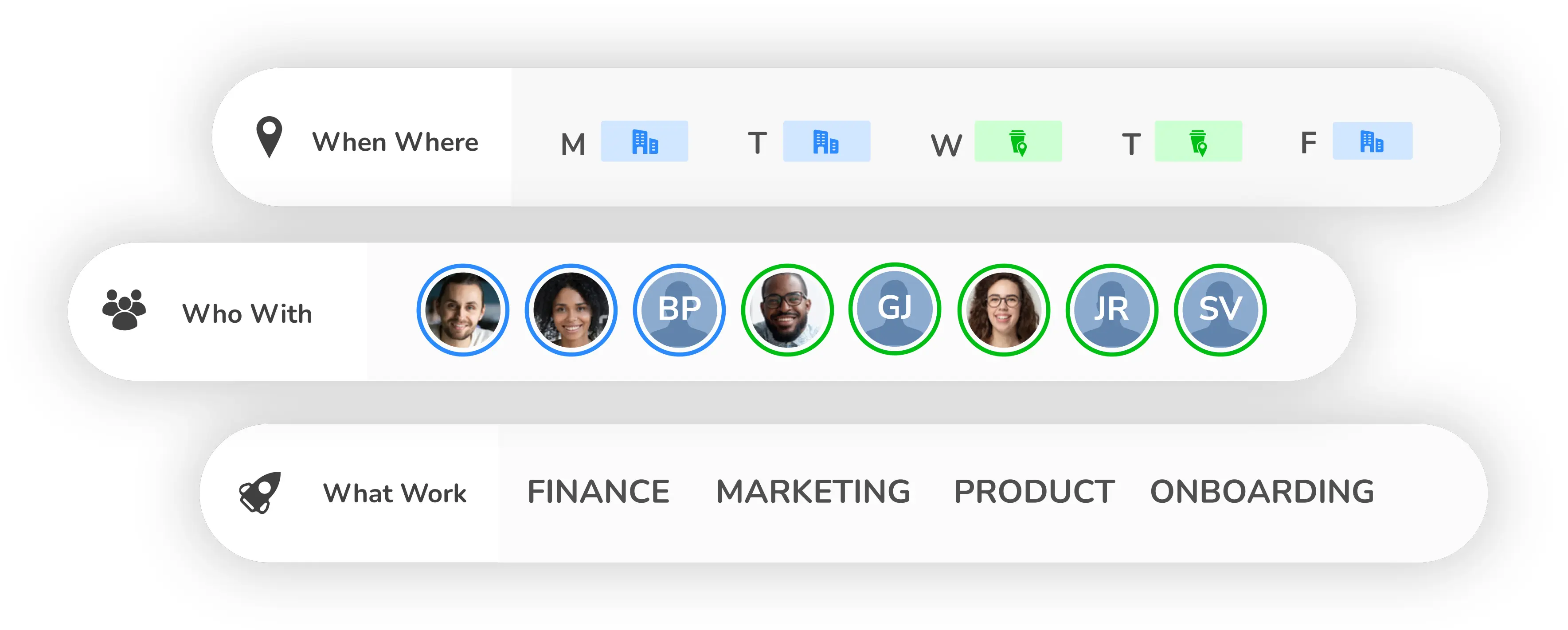This screenshot has height=630, width=1568.
Task: Select Monday's office building icon
Action: 644,142
